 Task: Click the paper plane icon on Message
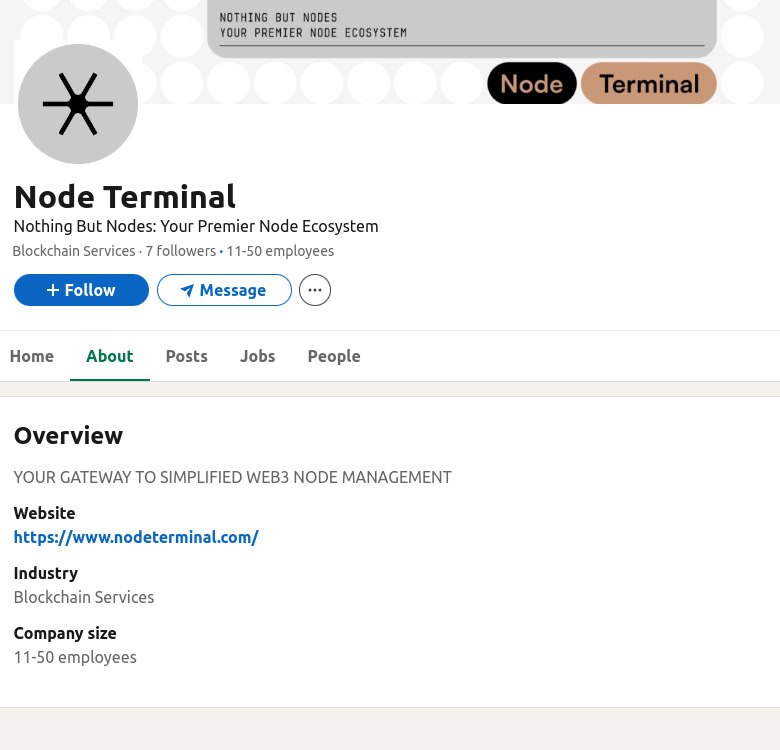click(186, 290)
